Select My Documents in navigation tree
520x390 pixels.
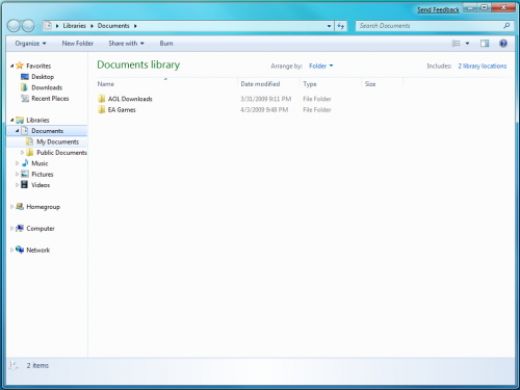pyautogui.click(x=58, y=142)
